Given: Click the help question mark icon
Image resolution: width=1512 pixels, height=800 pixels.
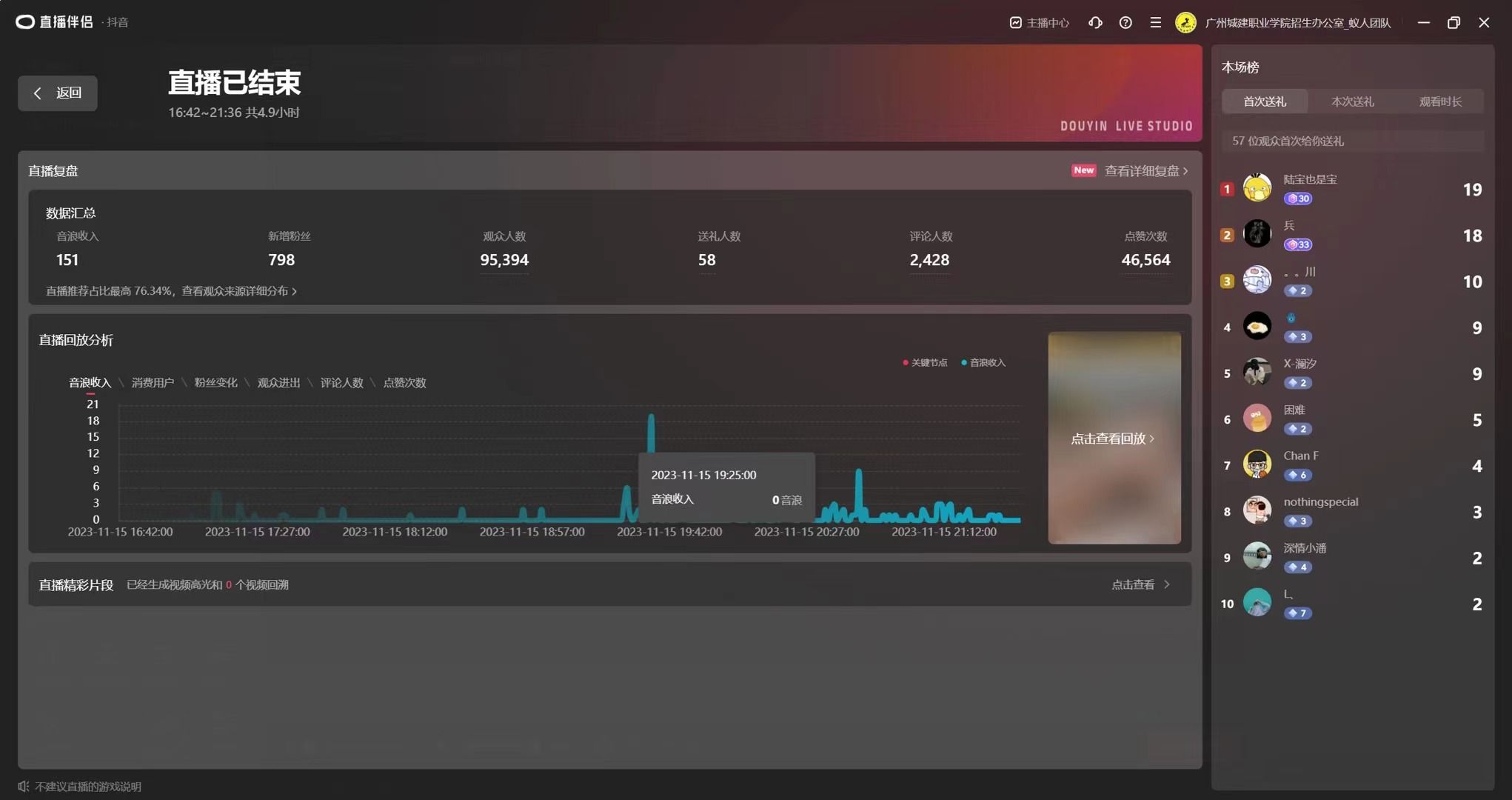Looking at the screenshot, I should [x=1125, y=22].
